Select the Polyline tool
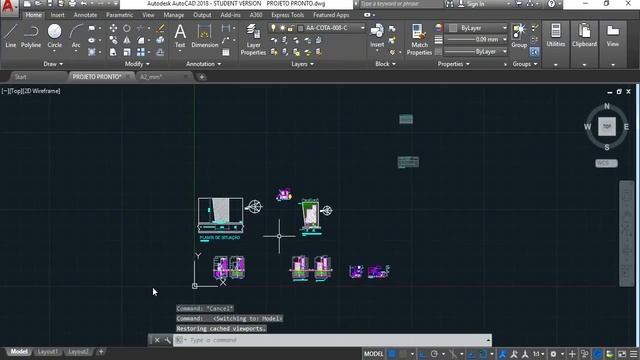640x360 pixels. coord(31,36)
